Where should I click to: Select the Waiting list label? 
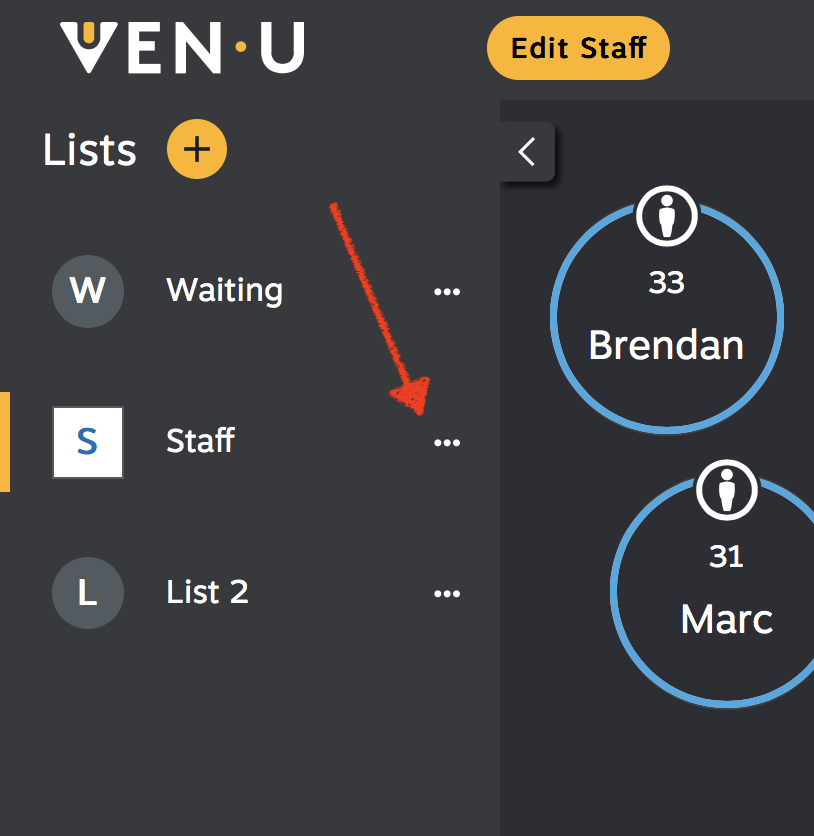click(224, 291)
